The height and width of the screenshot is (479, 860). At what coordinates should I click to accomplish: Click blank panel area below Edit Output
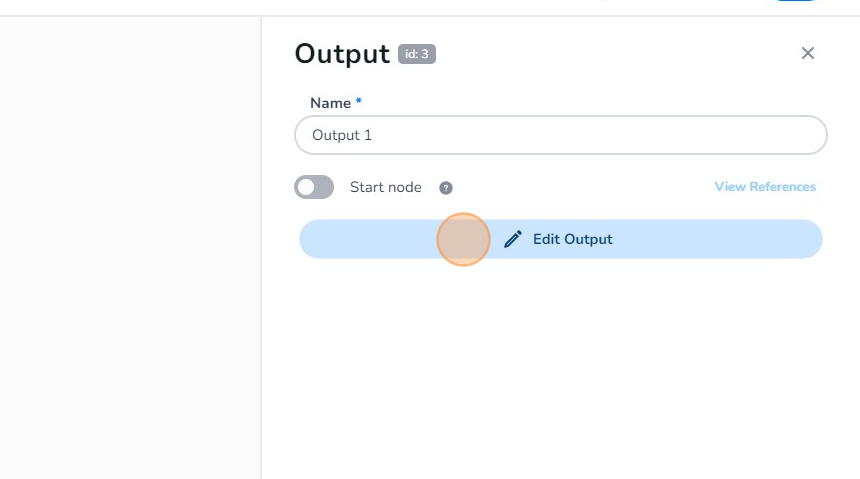tap(560, 370)
